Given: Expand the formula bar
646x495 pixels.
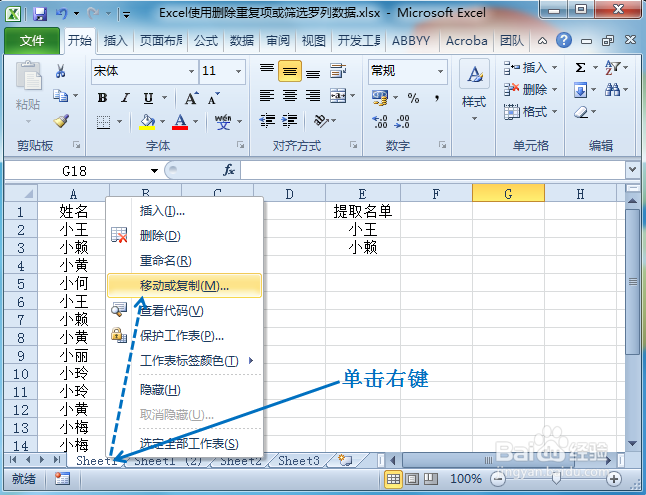Looking at the screenshot, I should pos(632,170).
